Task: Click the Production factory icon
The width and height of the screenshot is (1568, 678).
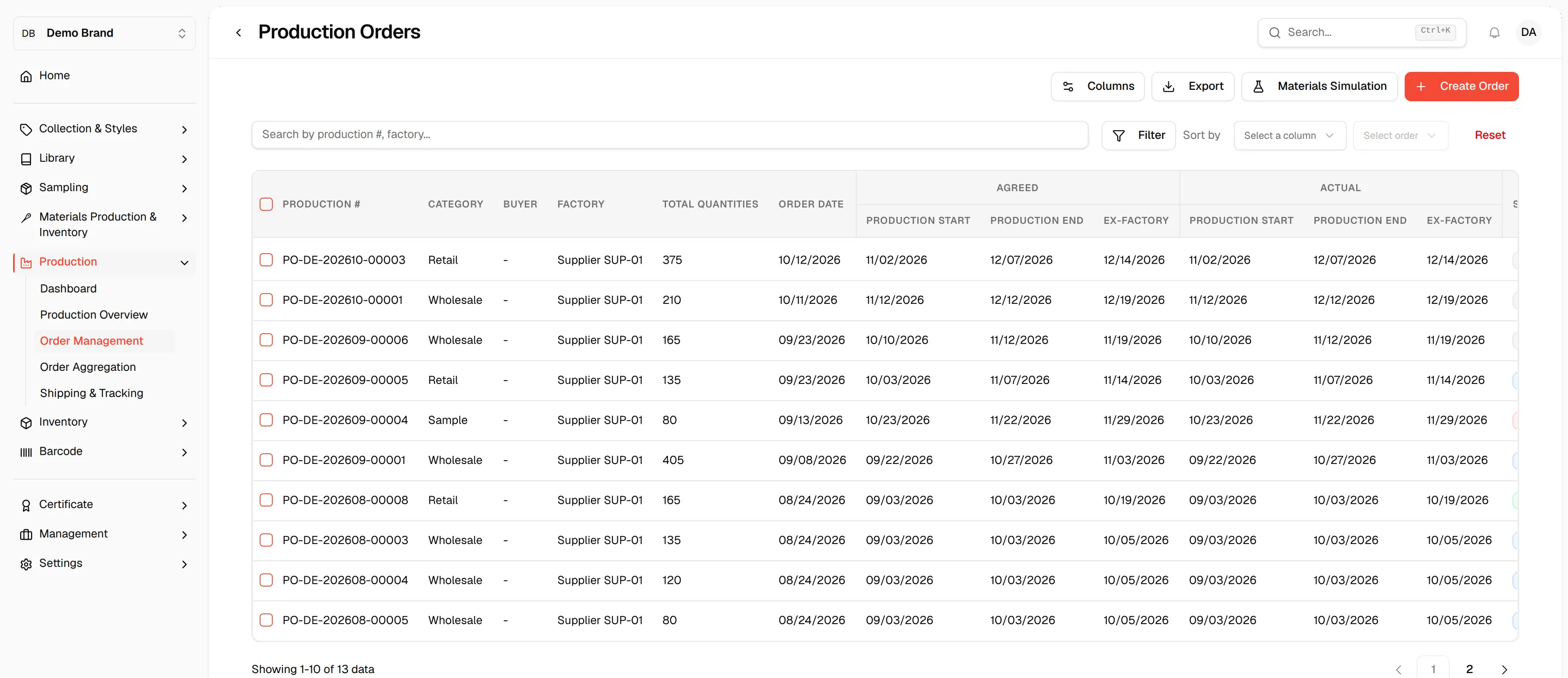Action: point(26,263)
